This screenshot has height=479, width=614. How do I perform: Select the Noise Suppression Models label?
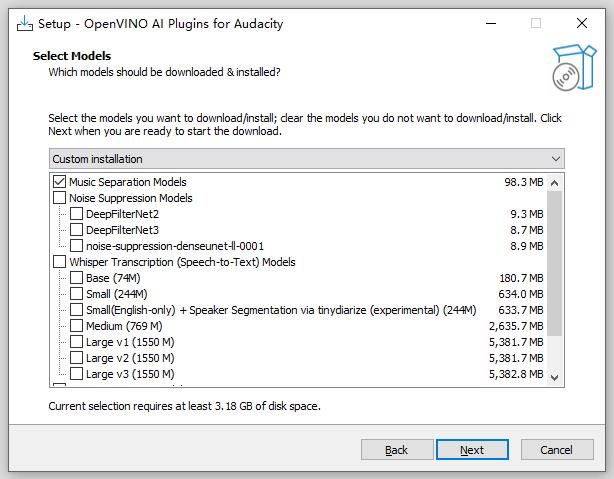coord(131,198)
